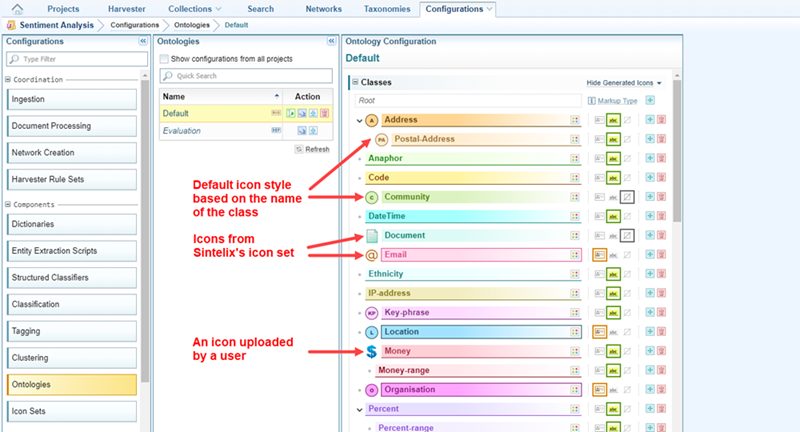This screenshot has width=800, height=432.
Task: Toggle the abc text markup for DateTime
Action: (x=613, y=216)
